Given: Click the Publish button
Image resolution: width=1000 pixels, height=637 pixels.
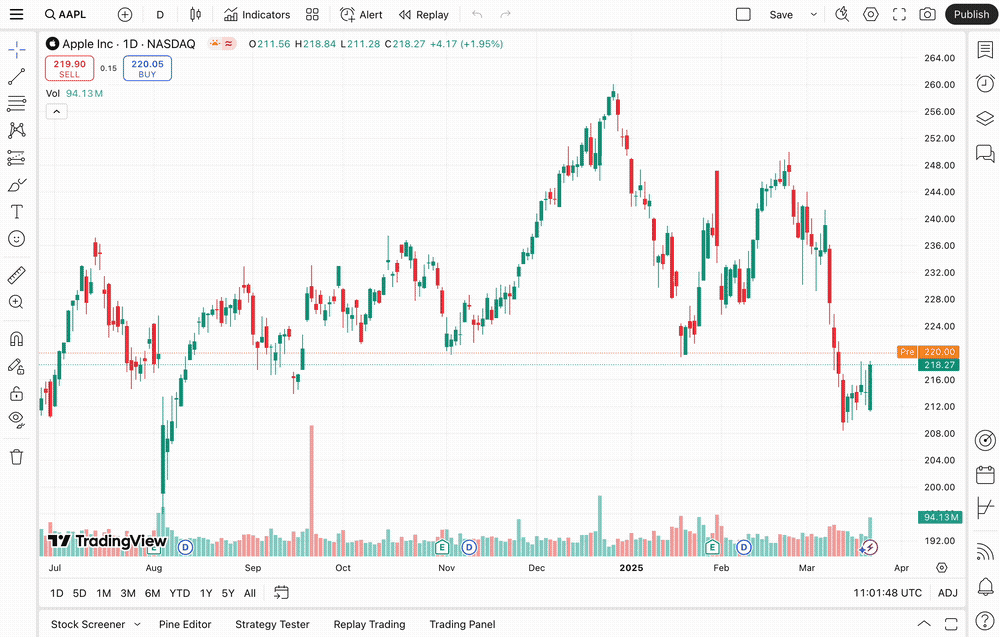Looking at the screenshot, I should point(971,15).
